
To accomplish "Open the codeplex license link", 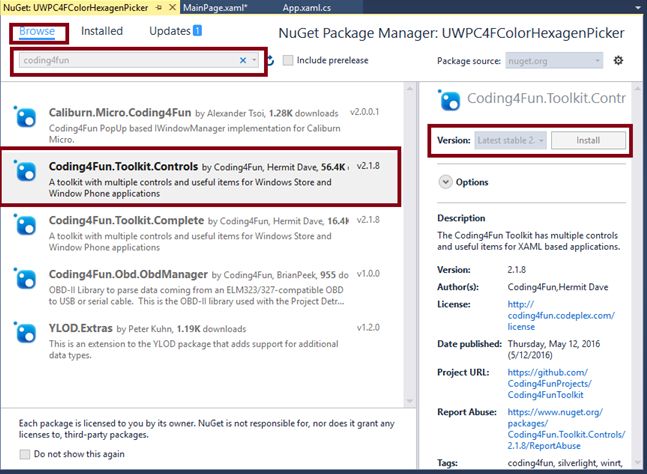I will point(561,316).
